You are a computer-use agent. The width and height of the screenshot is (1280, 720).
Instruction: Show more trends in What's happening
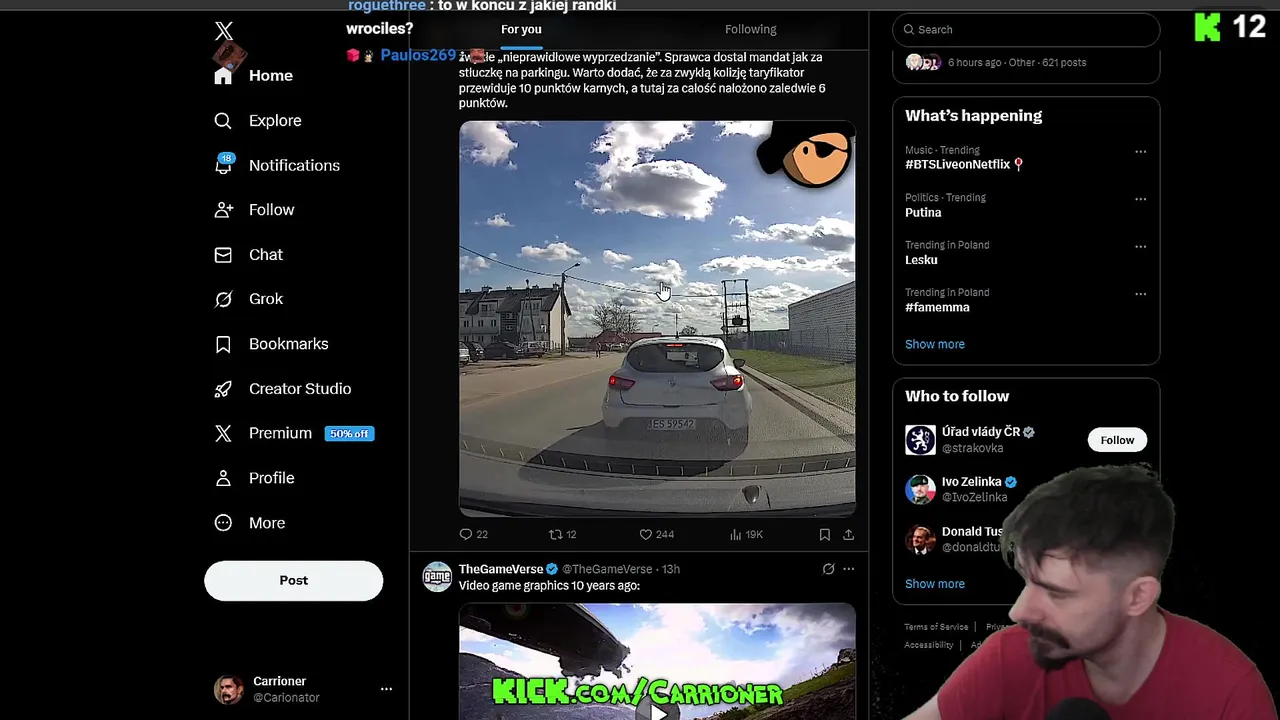tap(935, 344)
